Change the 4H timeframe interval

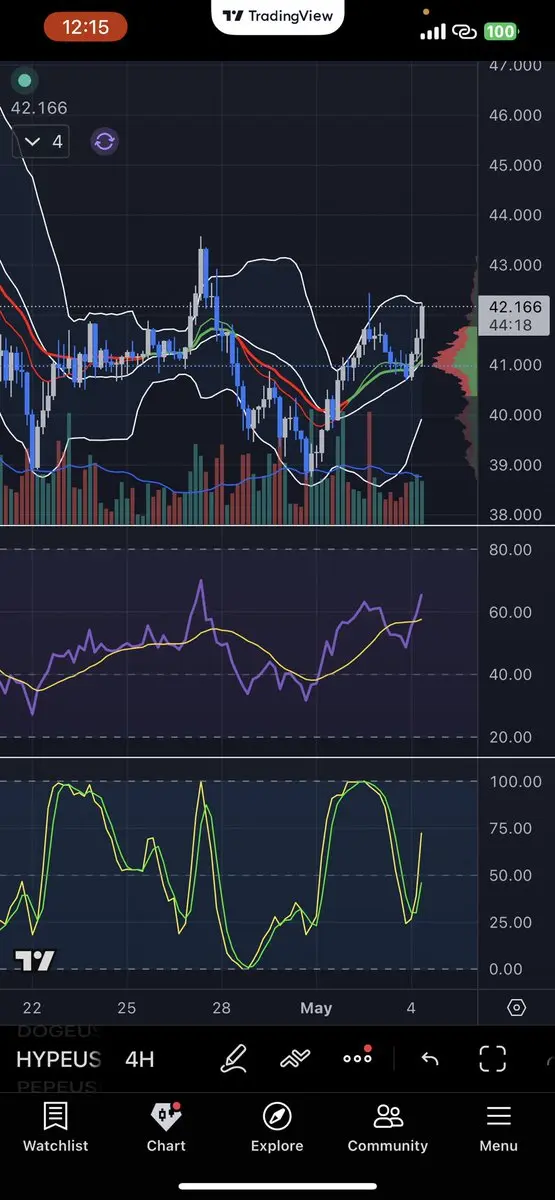pyautogui.click(x=140, y=1060)
